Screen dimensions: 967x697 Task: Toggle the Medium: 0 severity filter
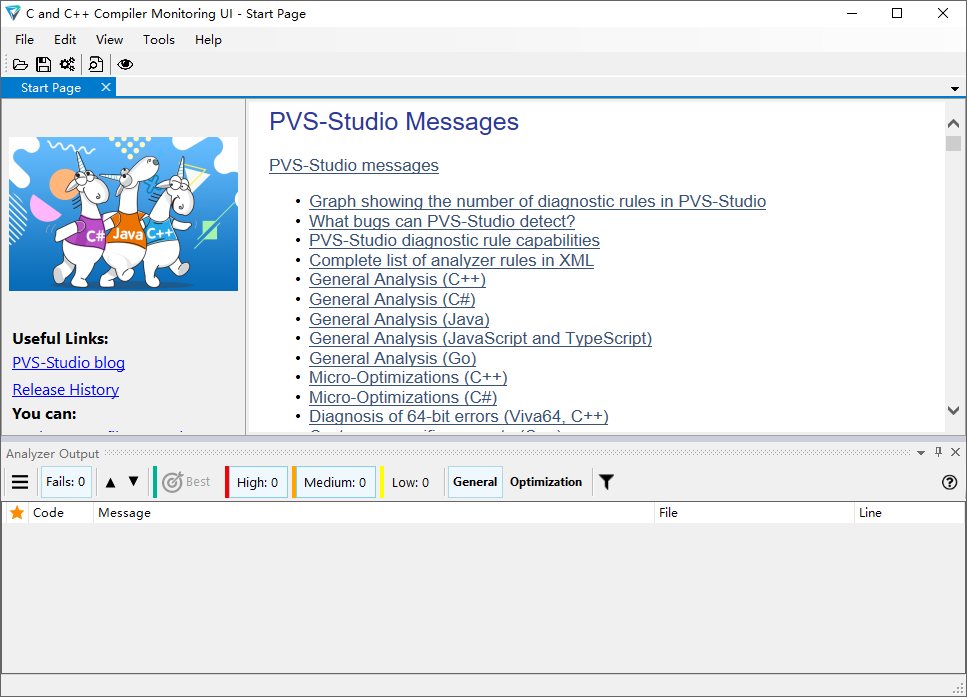[x=335, y=482]
